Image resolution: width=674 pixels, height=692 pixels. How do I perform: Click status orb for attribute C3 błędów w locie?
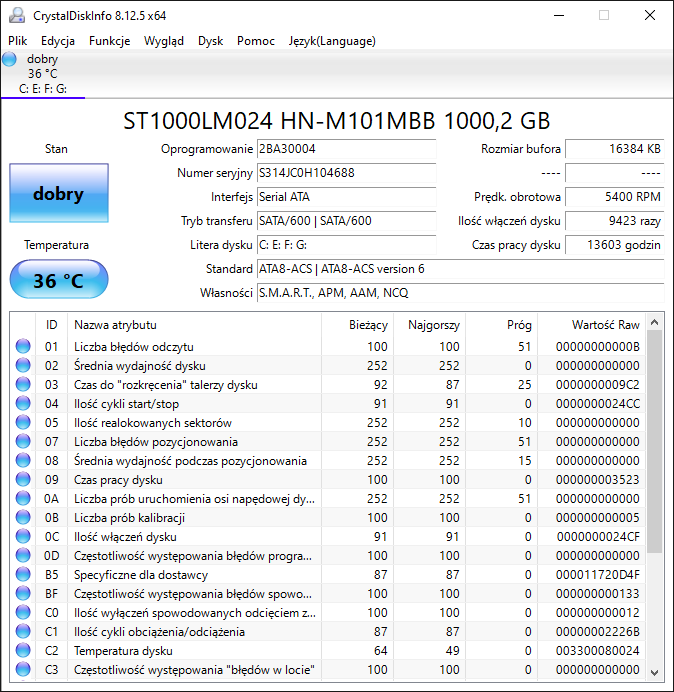pyautogui.click(x=23, y=669)
